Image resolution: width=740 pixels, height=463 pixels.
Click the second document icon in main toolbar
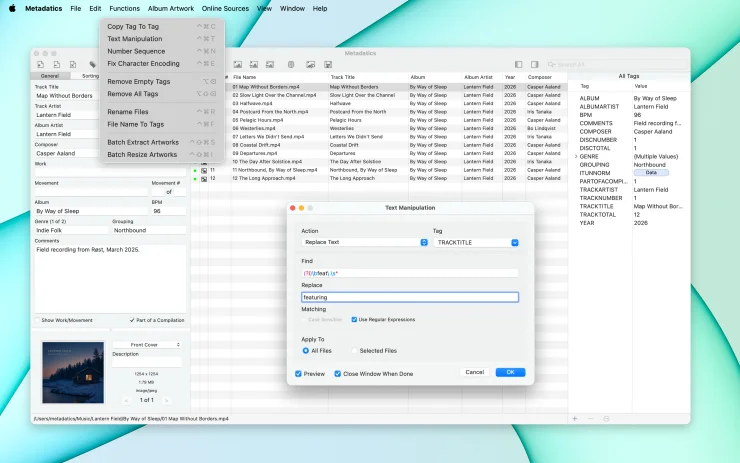pos(57,64)
